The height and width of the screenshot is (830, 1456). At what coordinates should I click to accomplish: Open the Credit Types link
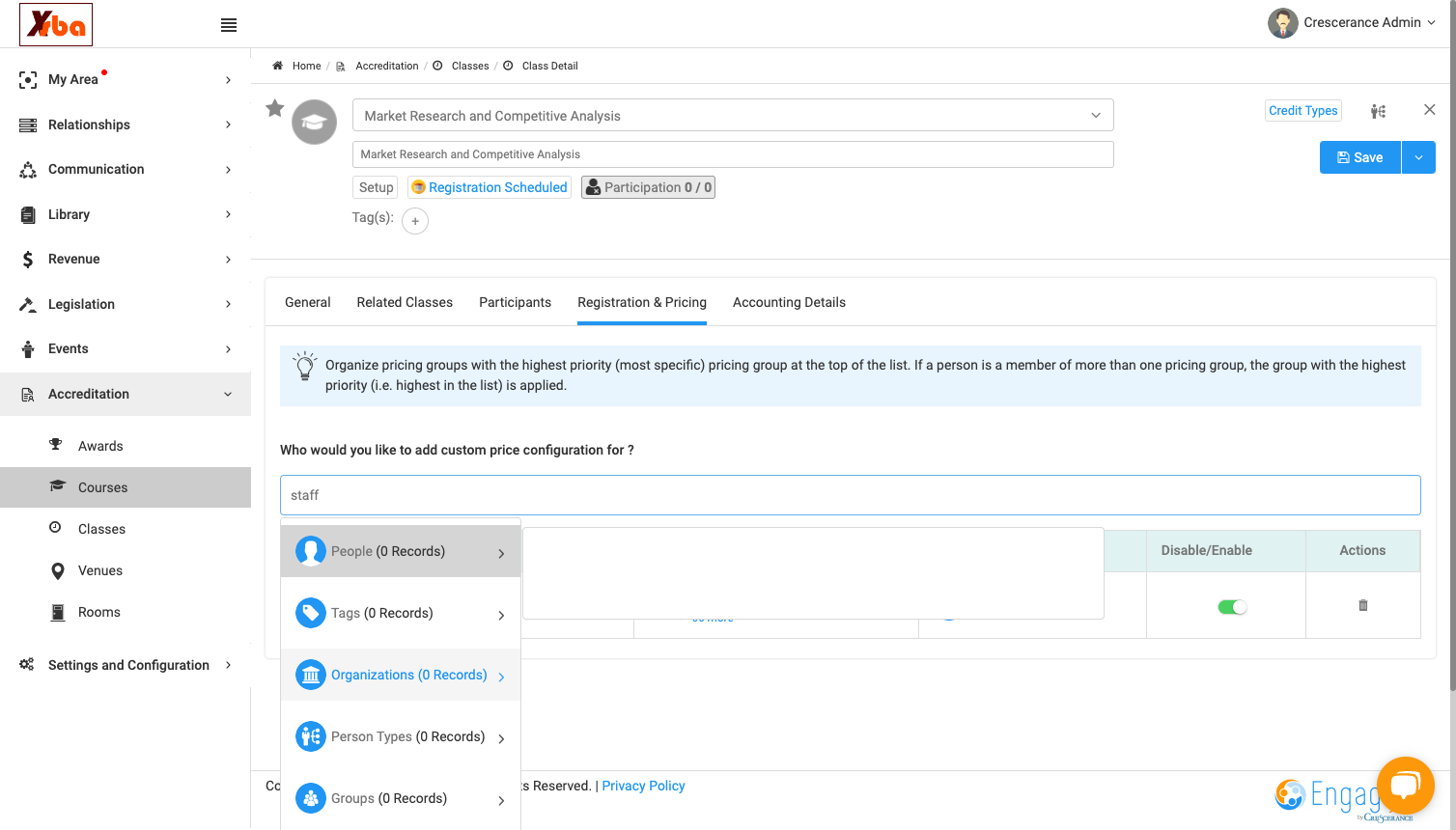1303,111
